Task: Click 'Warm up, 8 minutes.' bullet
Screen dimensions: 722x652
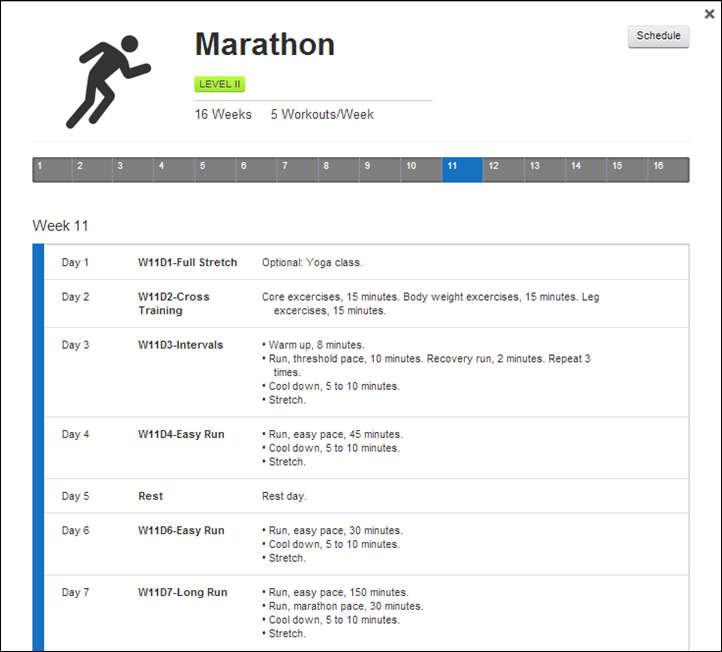Action: point(314,345)
